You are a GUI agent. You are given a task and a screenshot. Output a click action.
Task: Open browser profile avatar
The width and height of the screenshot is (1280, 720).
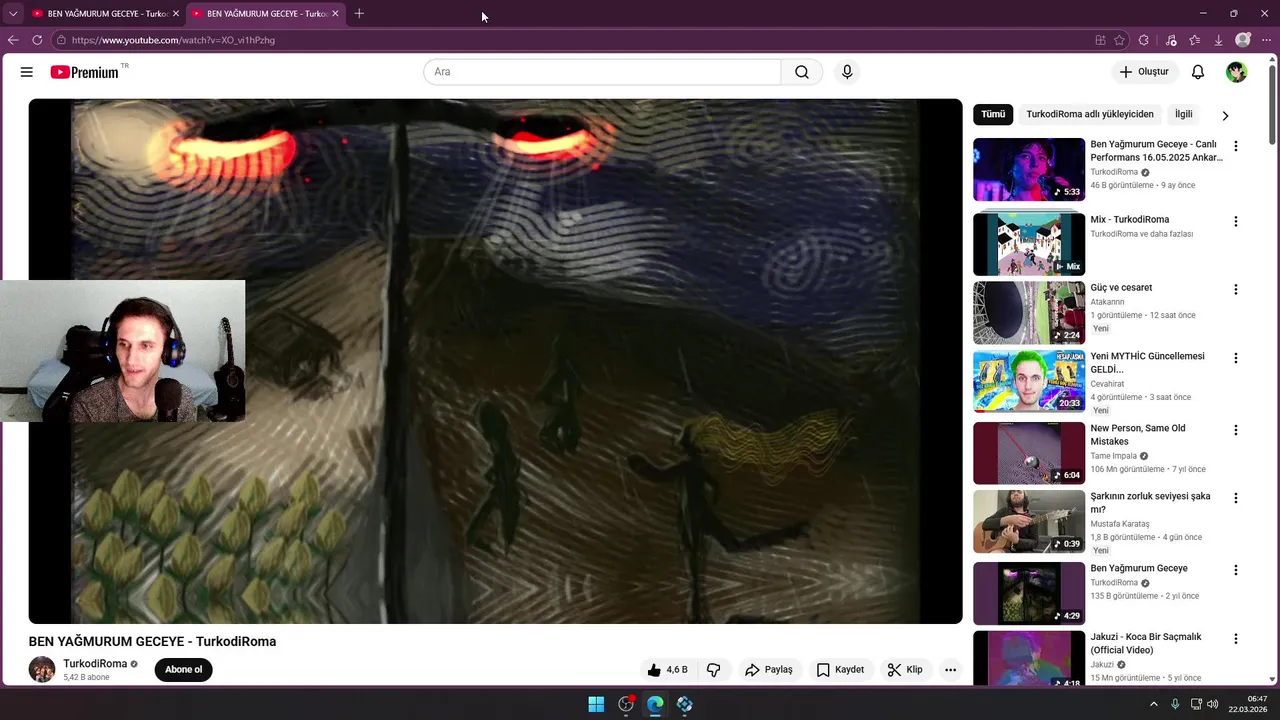point(1243,40)
